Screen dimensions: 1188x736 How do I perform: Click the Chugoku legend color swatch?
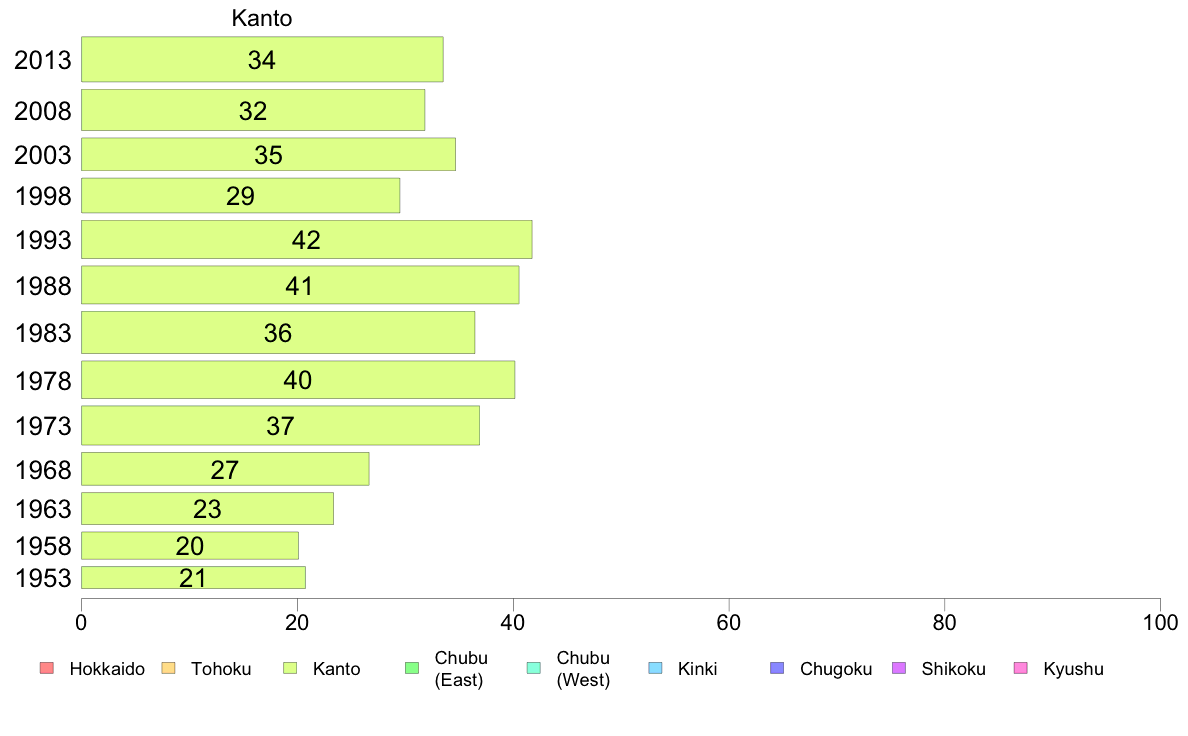click(777, 668)
